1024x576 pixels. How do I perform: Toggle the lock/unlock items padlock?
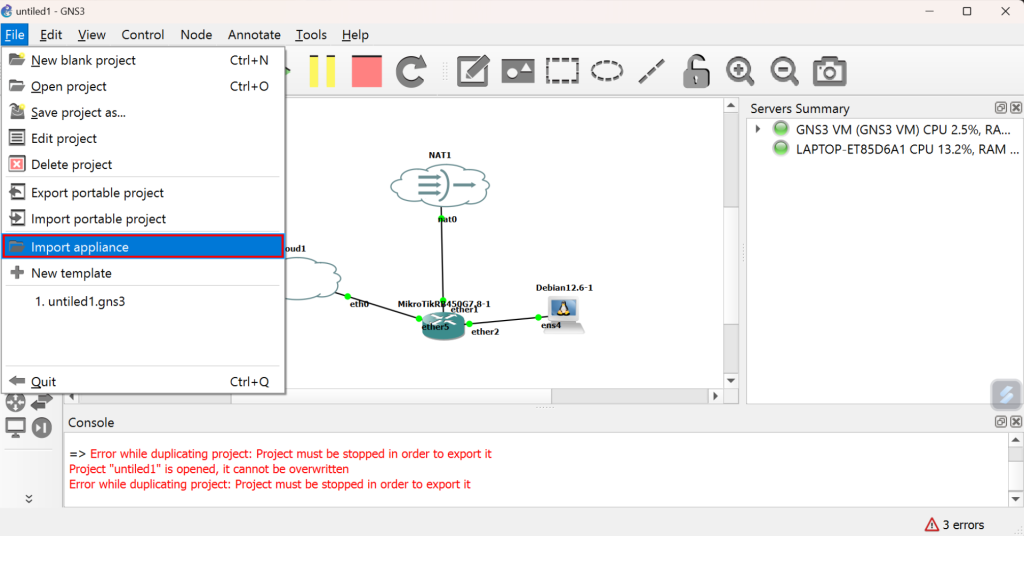pos(696,71)
